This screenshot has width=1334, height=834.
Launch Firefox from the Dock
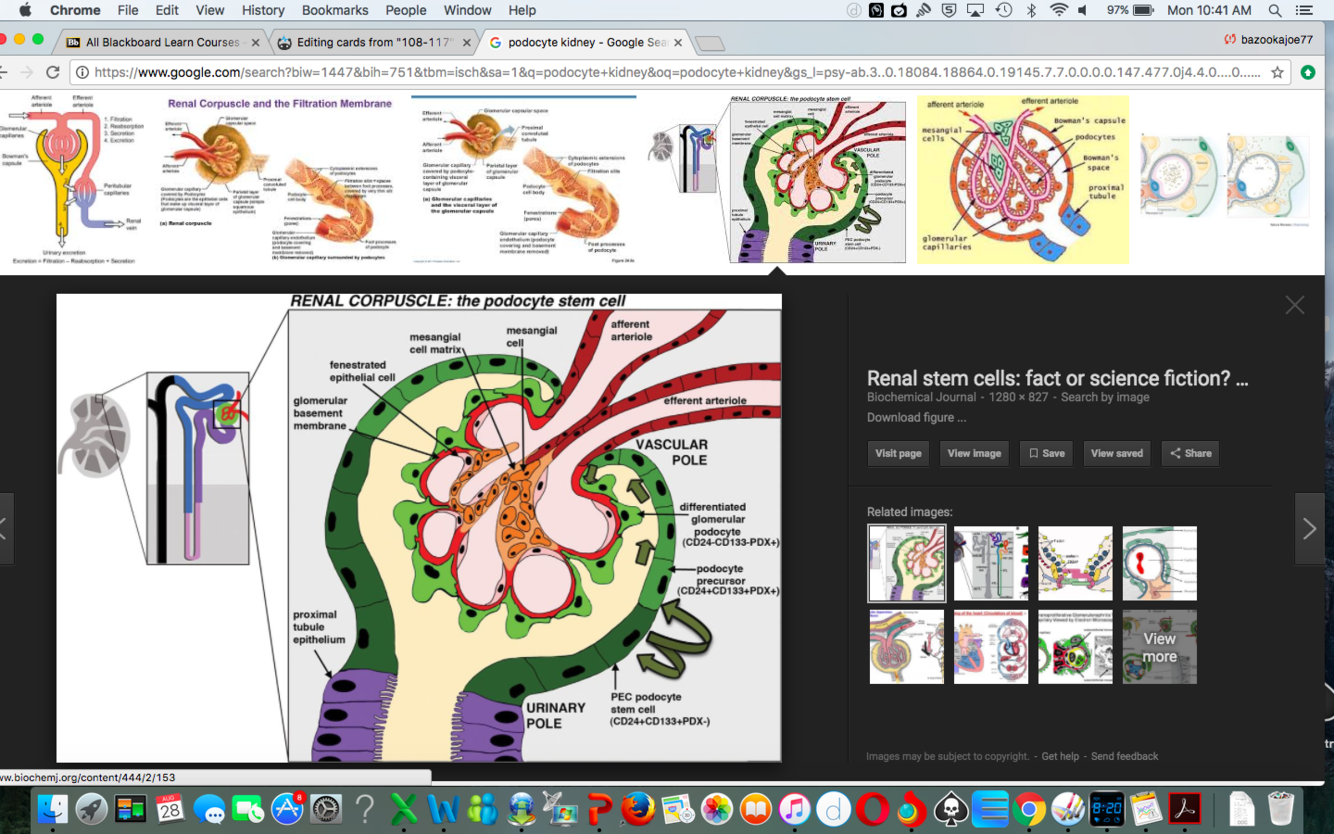[x=638, y=808]
